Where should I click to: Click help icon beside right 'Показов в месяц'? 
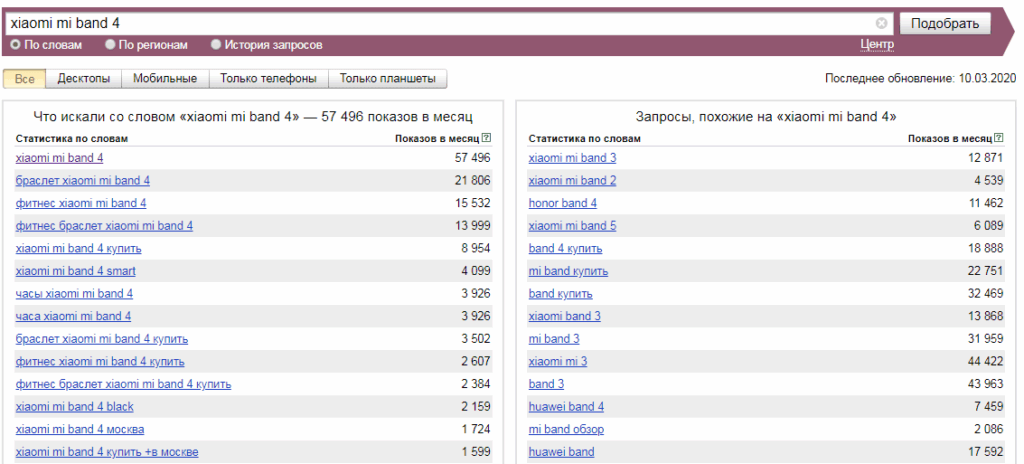point(999,138)
